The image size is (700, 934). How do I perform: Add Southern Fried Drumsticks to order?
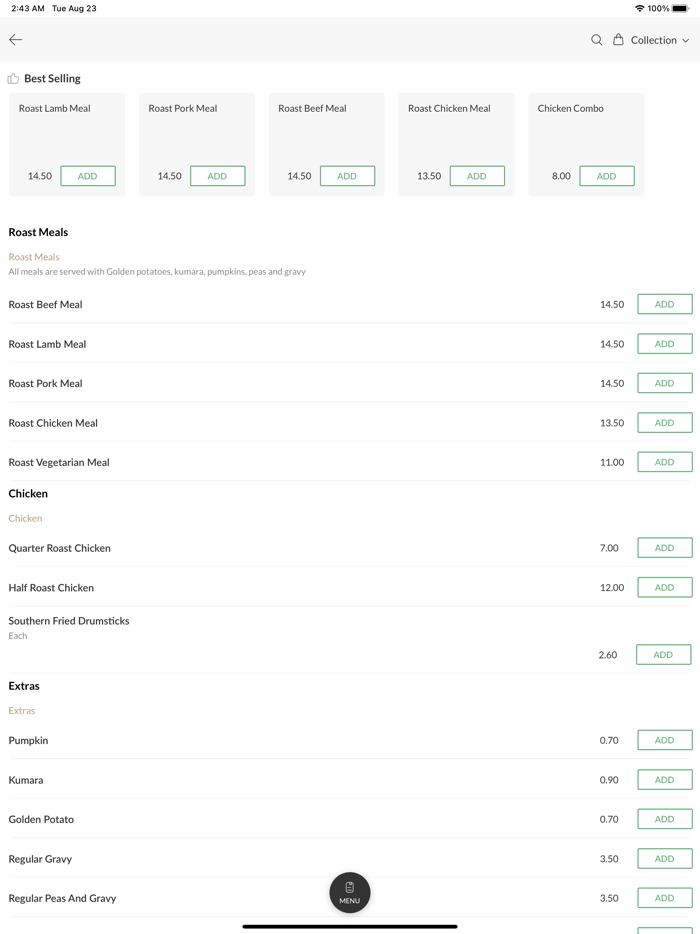tap(663, 655)
